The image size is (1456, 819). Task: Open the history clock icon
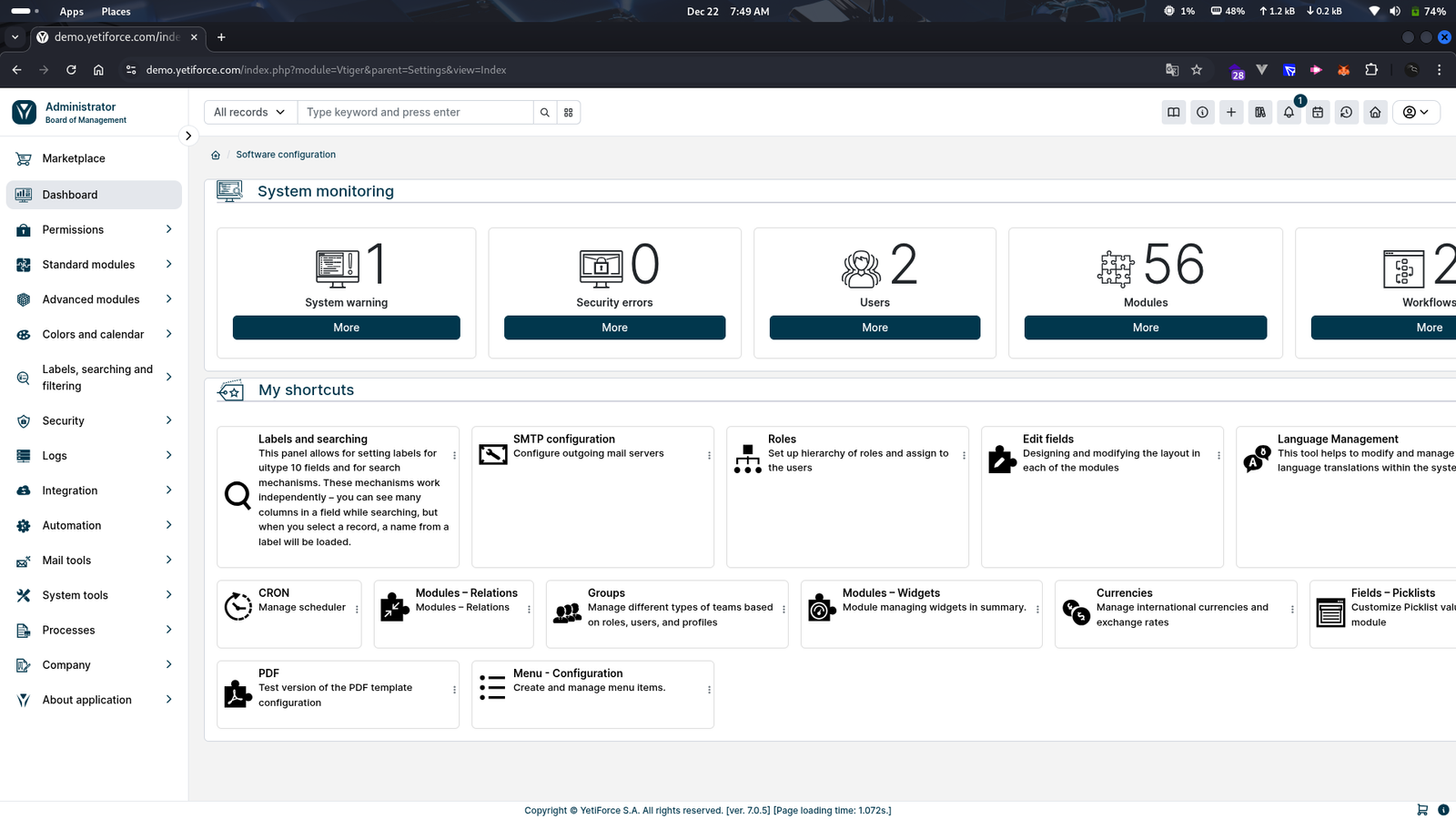coord(1346,113)
